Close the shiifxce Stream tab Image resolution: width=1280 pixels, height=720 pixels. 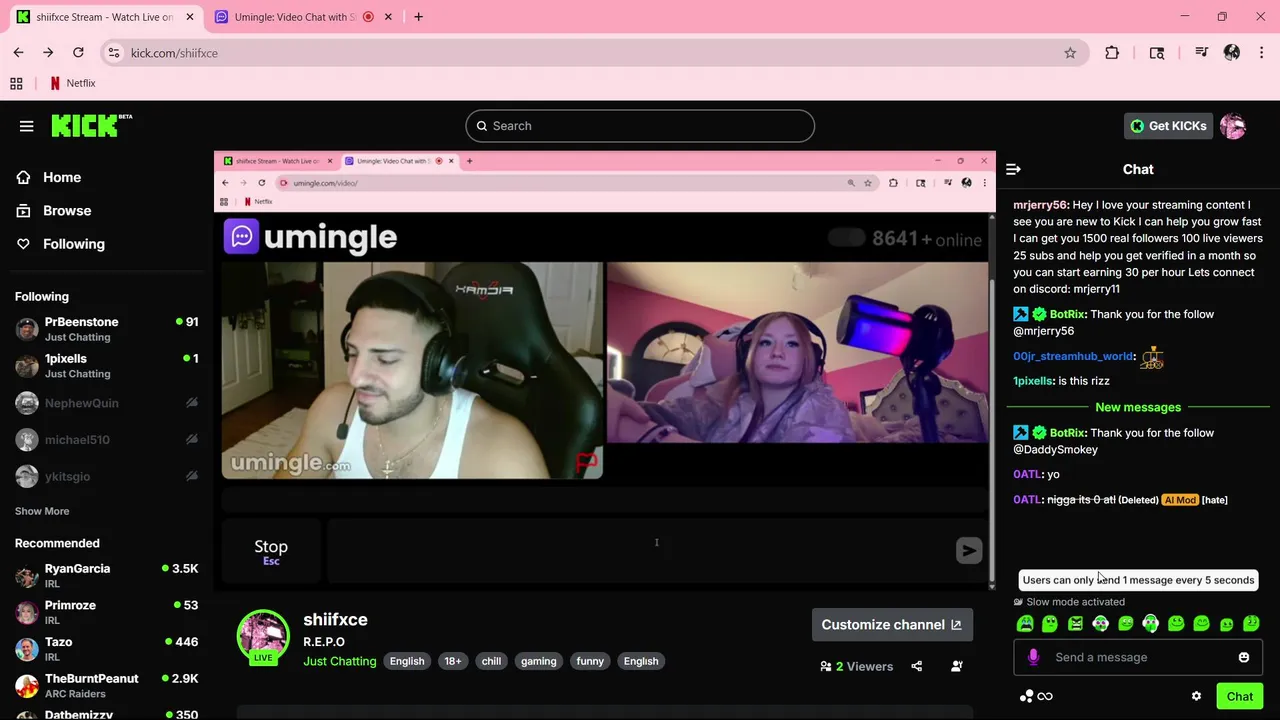(x=190, y=17)
